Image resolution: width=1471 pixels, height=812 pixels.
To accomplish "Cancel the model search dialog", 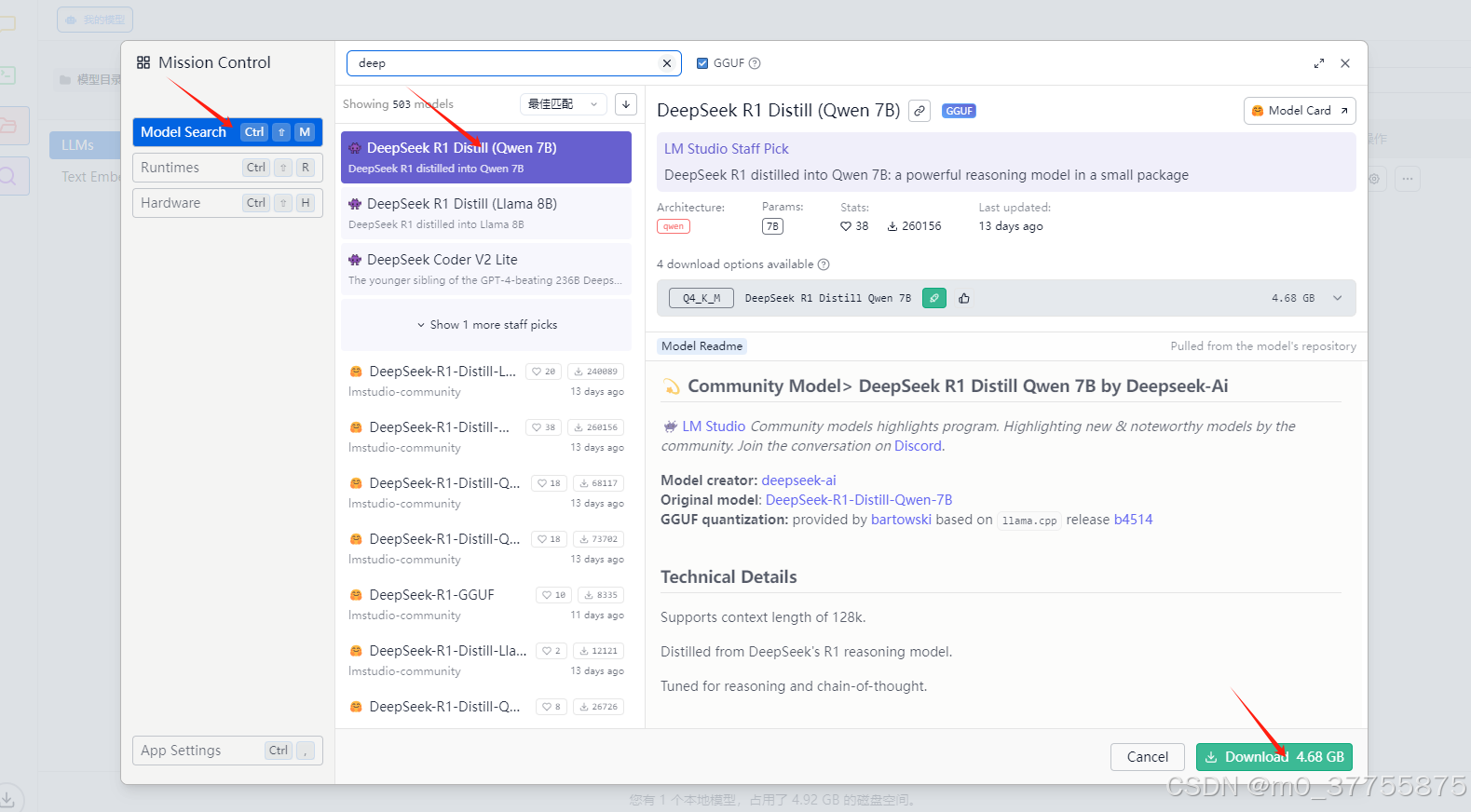I will point(1148,757).
